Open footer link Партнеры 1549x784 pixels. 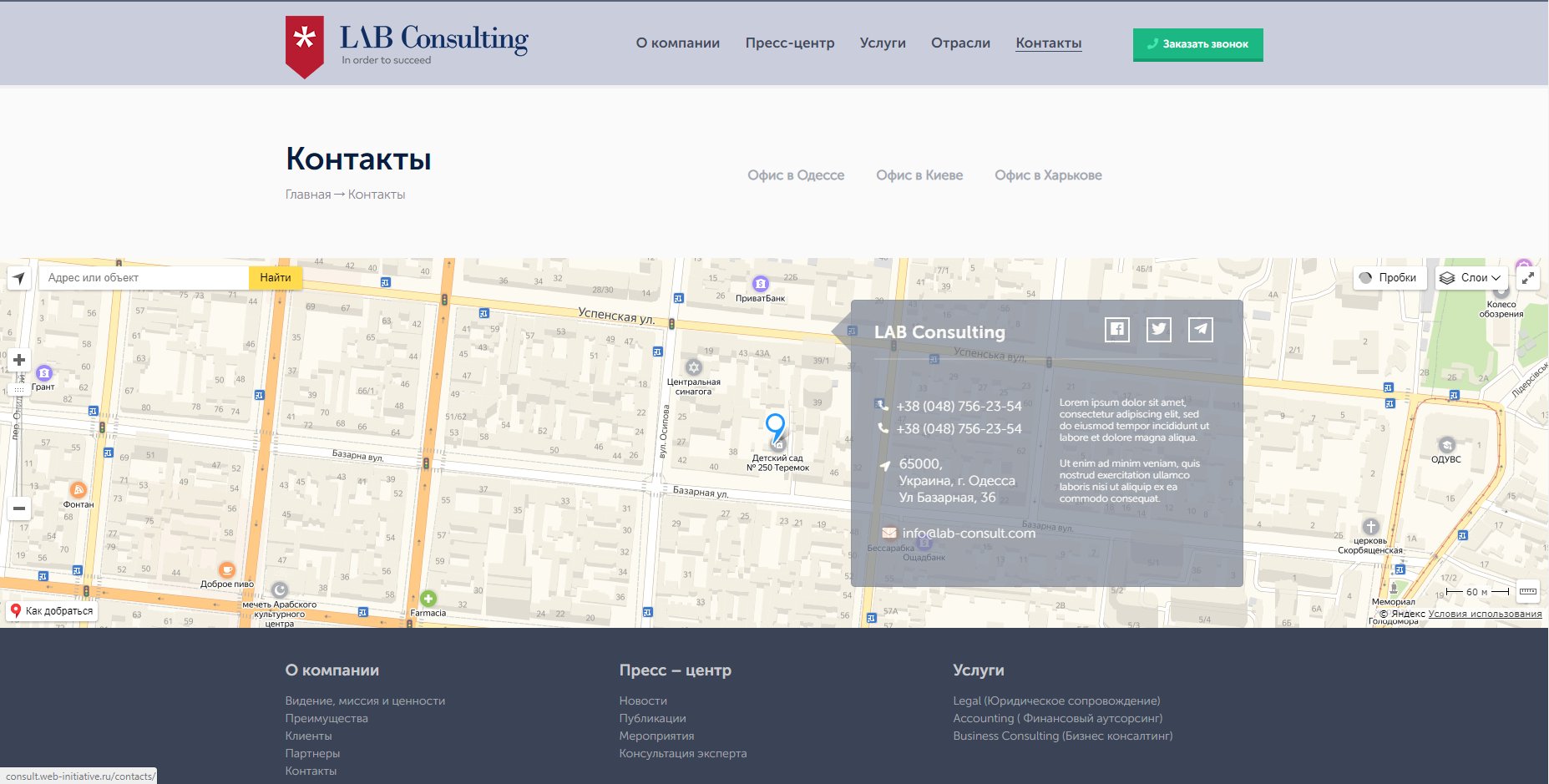click(x=312, y=753)
